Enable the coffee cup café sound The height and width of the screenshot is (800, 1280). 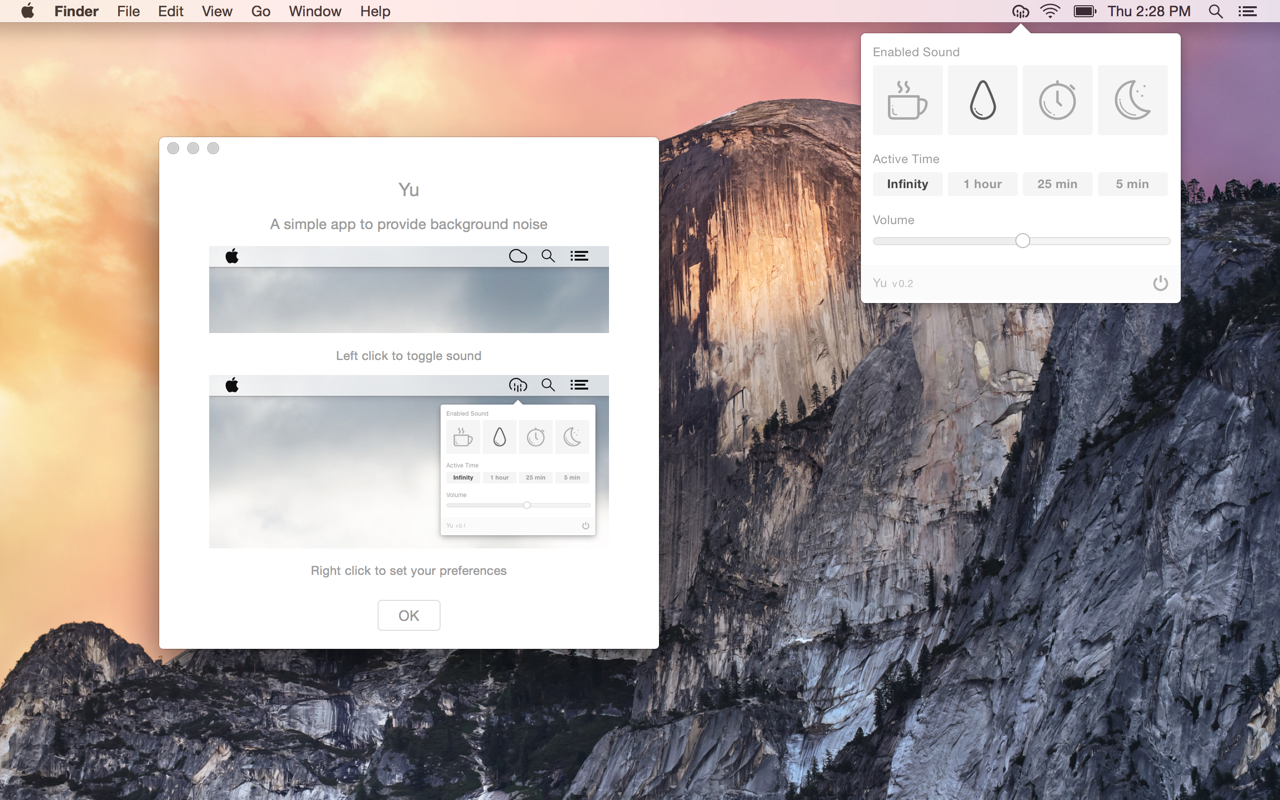(907, 100)
